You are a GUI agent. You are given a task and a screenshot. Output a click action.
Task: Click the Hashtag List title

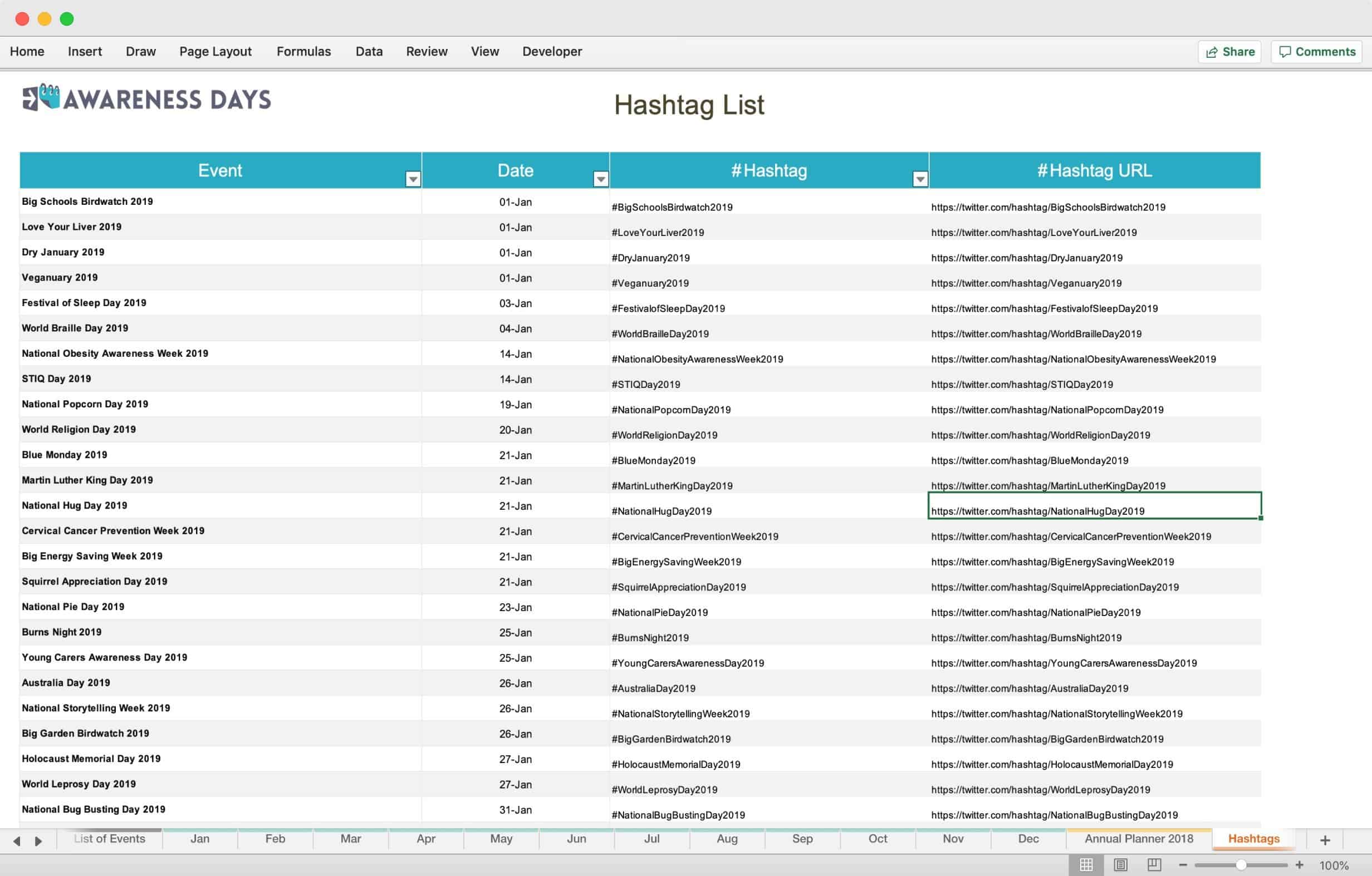click(689, 105)
